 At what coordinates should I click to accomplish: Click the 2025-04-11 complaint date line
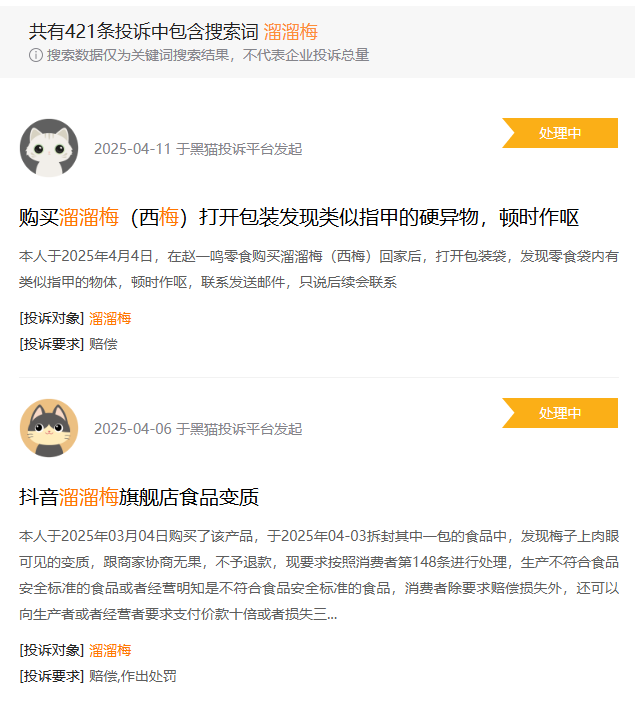(x=198, y=149)
